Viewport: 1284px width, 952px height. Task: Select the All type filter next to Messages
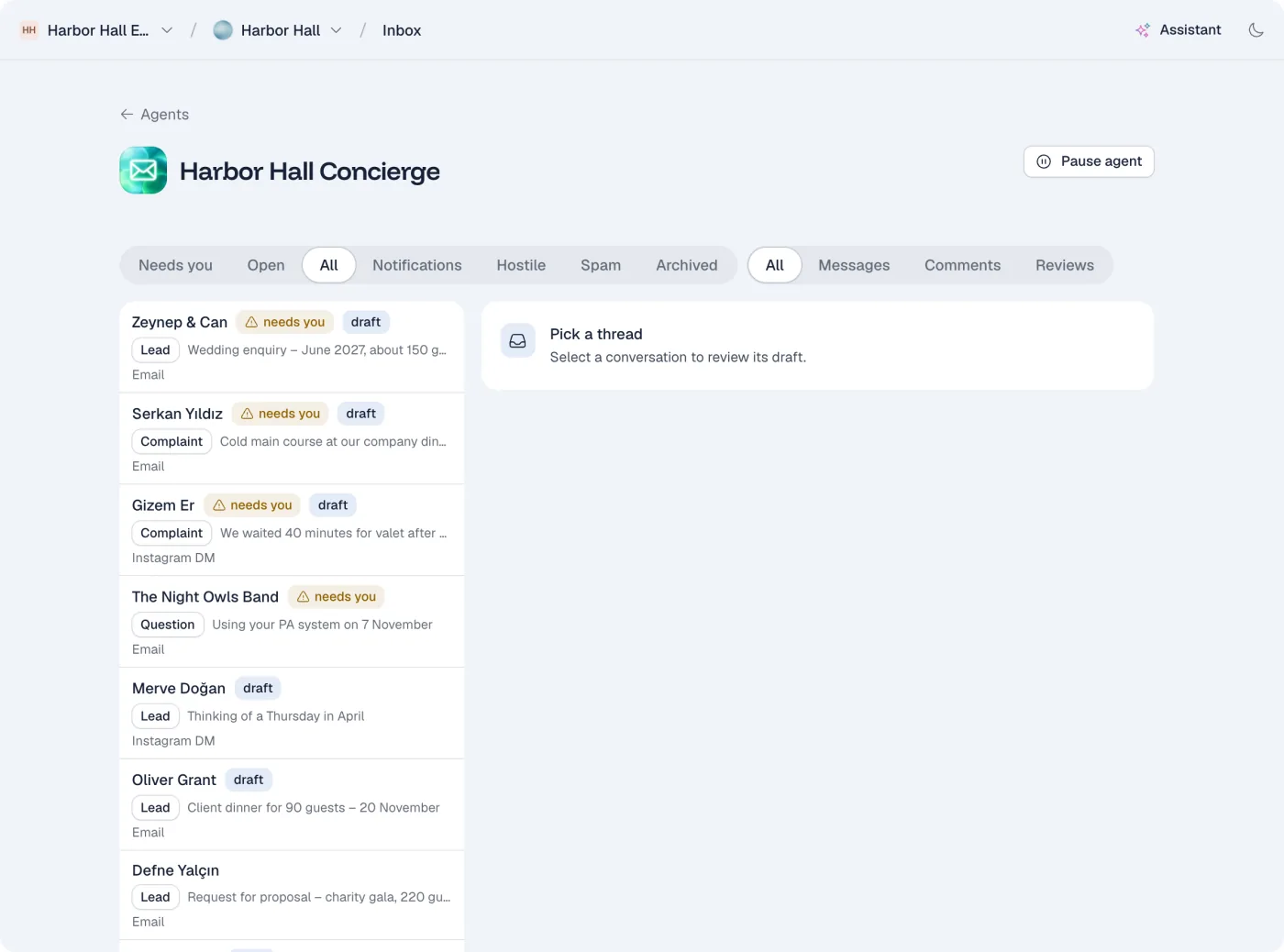click(x=775, y=265)
